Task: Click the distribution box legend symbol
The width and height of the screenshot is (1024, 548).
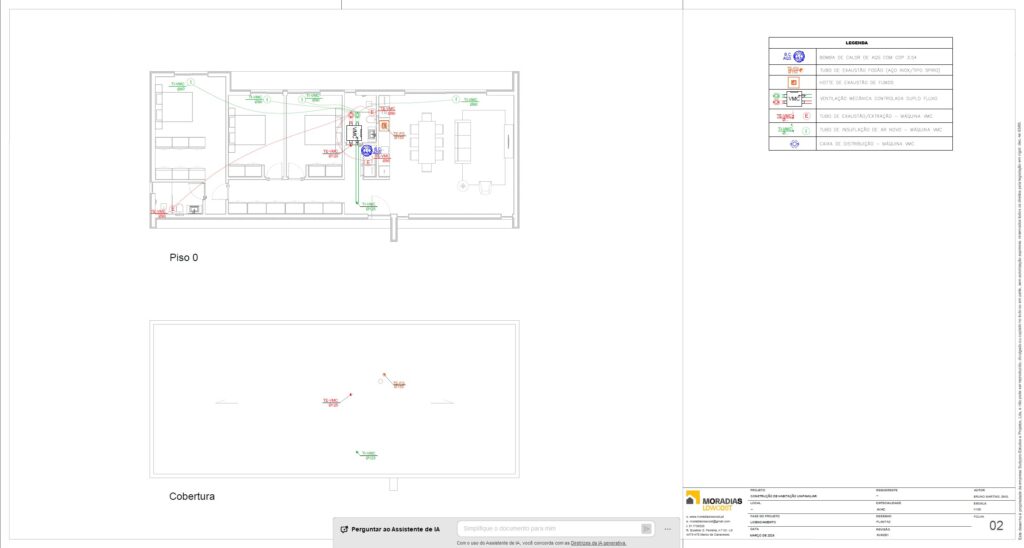Action: [x=794, y=144]
